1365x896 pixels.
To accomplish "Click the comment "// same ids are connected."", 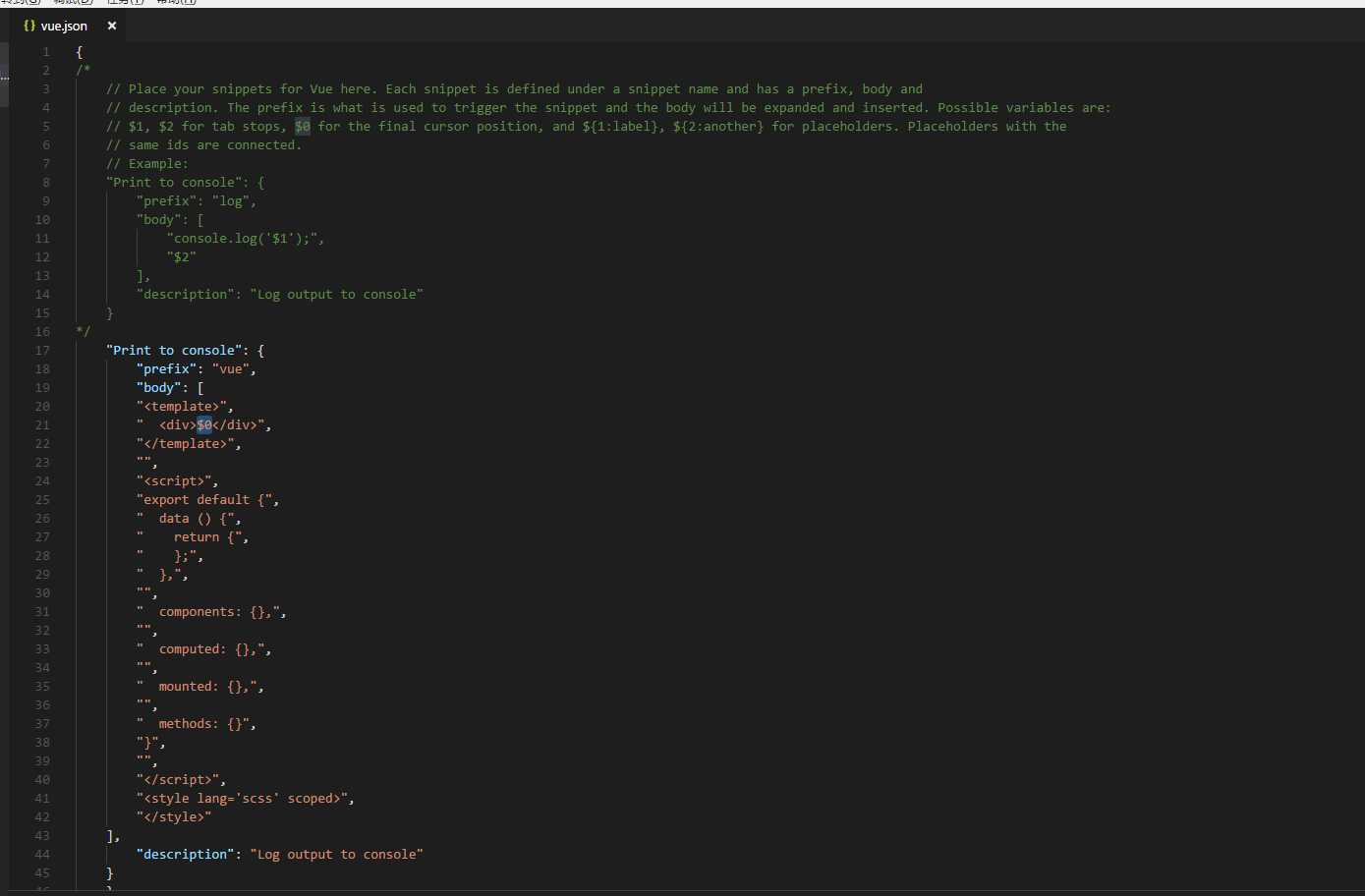I will pyautogui.click(x=204, y=145).
